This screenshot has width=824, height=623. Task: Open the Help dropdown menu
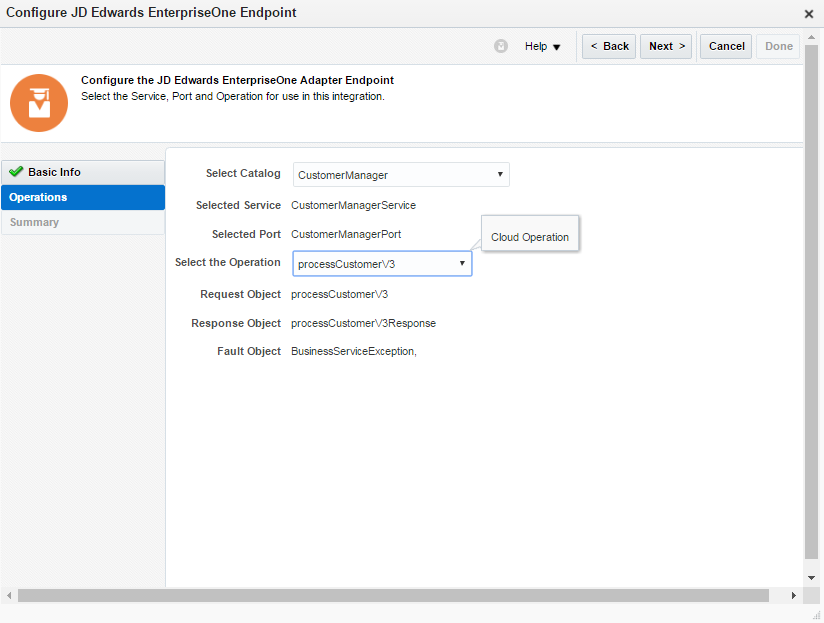pyautogui.click(x=543, y=47)
